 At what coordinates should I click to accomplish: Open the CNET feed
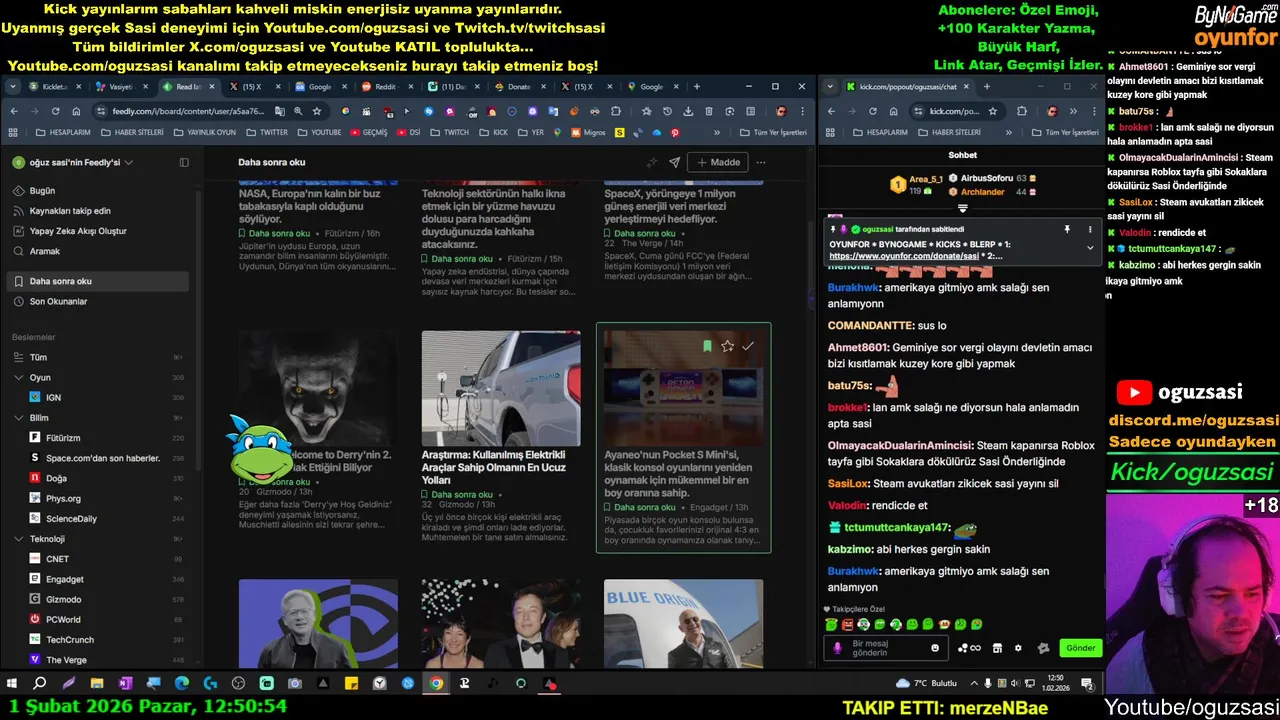click(x=98, y=559)
